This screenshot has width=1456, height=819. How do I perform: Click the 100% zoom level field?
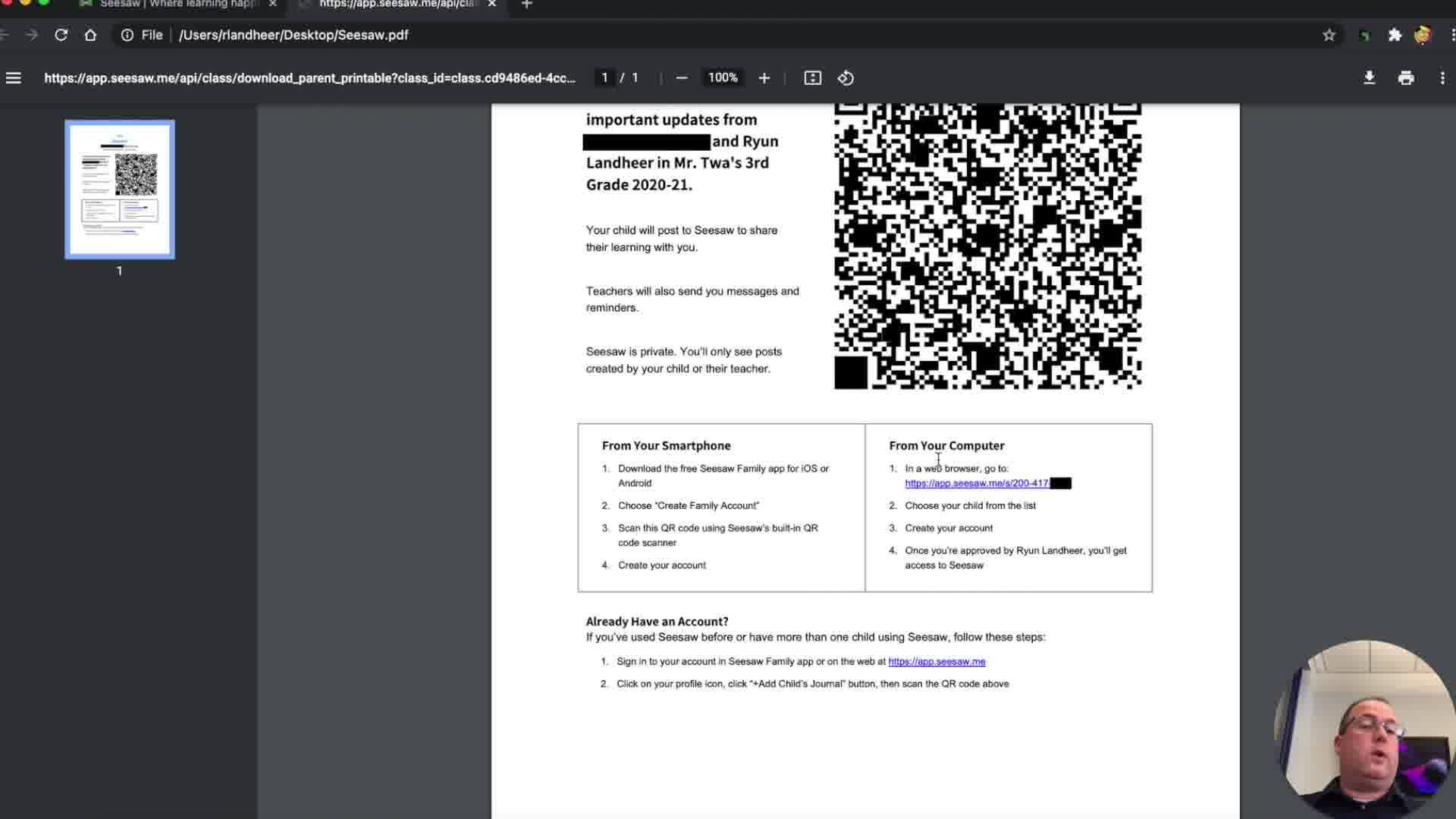723,78
